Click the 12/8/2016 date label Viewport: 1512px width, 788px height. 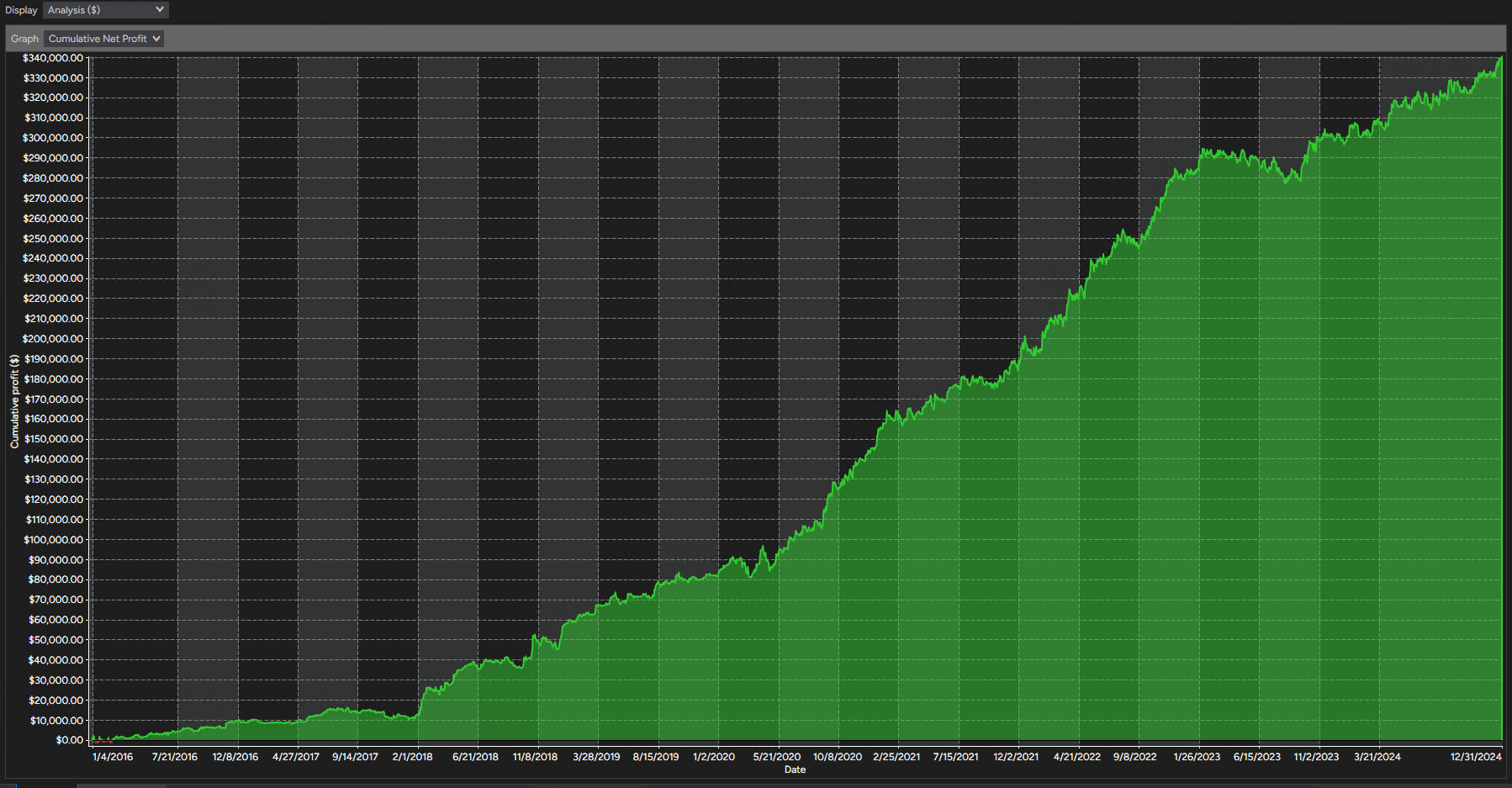(235, 757)
